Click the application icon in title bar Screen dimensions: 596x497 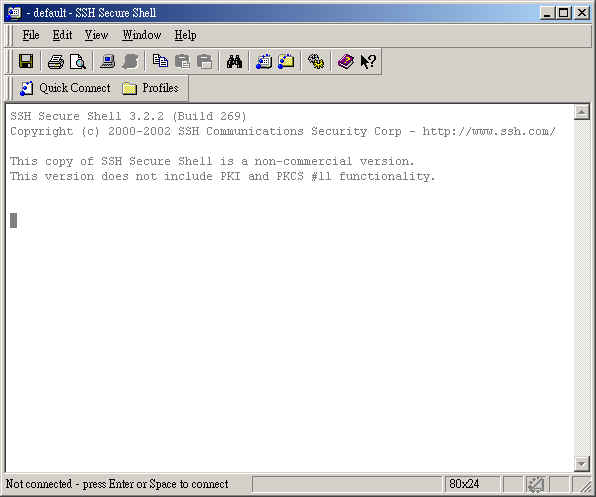tap(14, 13)
